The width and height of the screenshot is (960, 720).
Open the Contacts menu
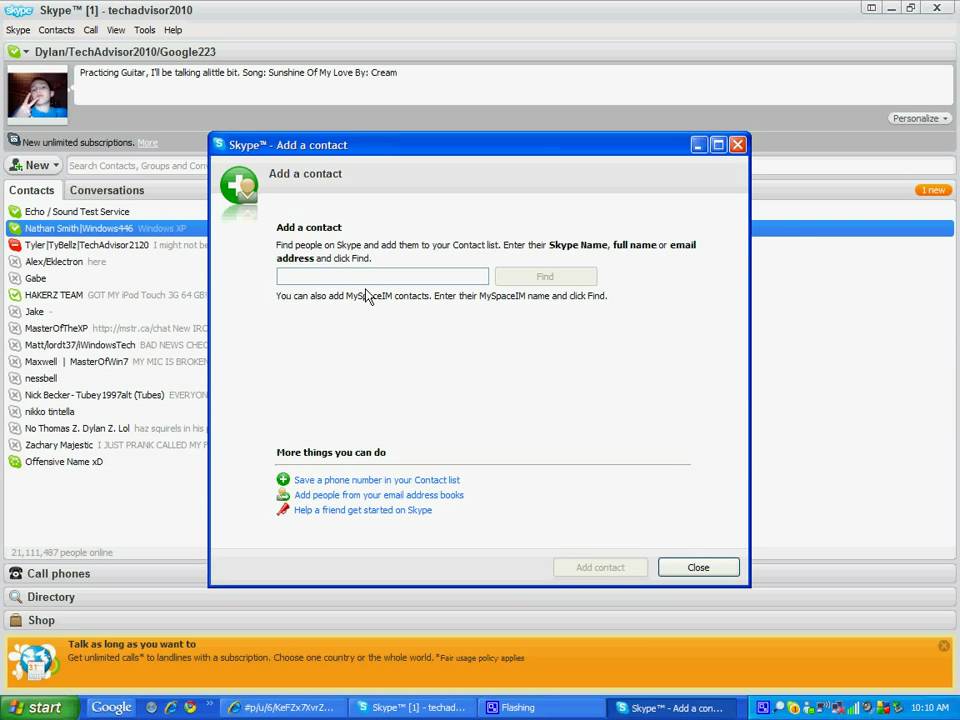(x=56, y=30)
